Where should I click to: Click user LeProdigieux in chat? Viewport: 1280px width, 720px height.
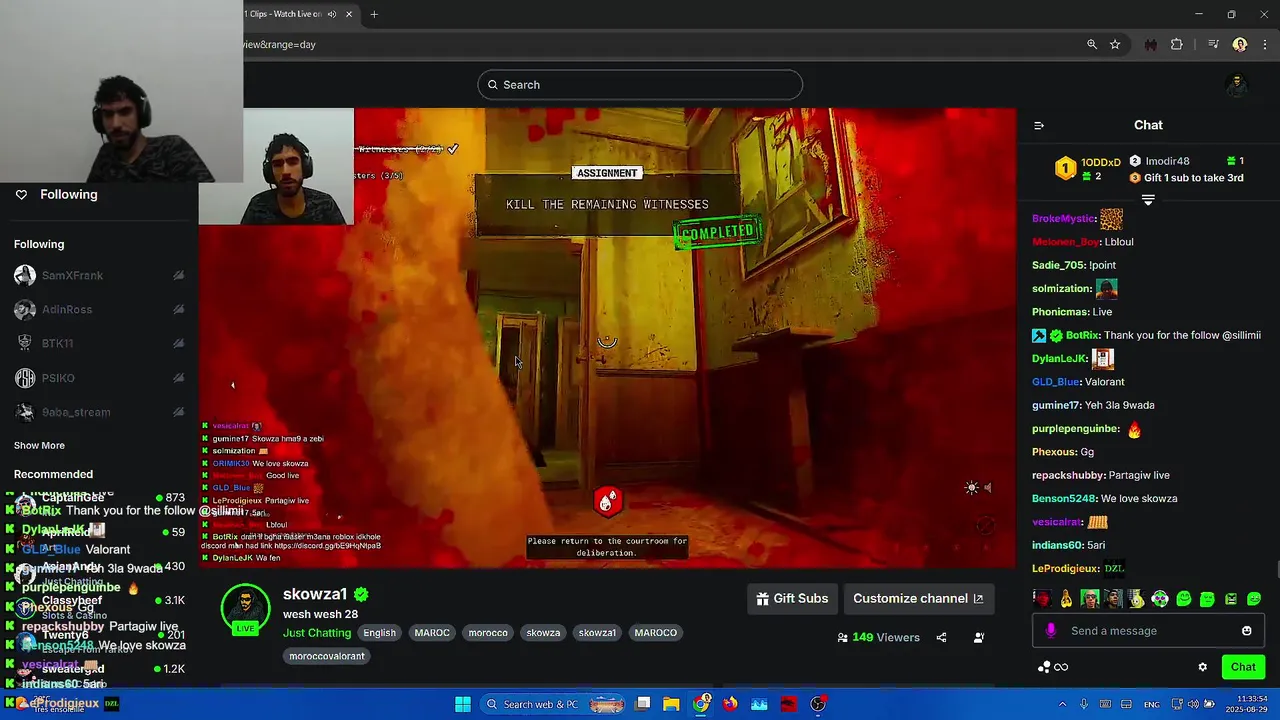[1064, 569]
